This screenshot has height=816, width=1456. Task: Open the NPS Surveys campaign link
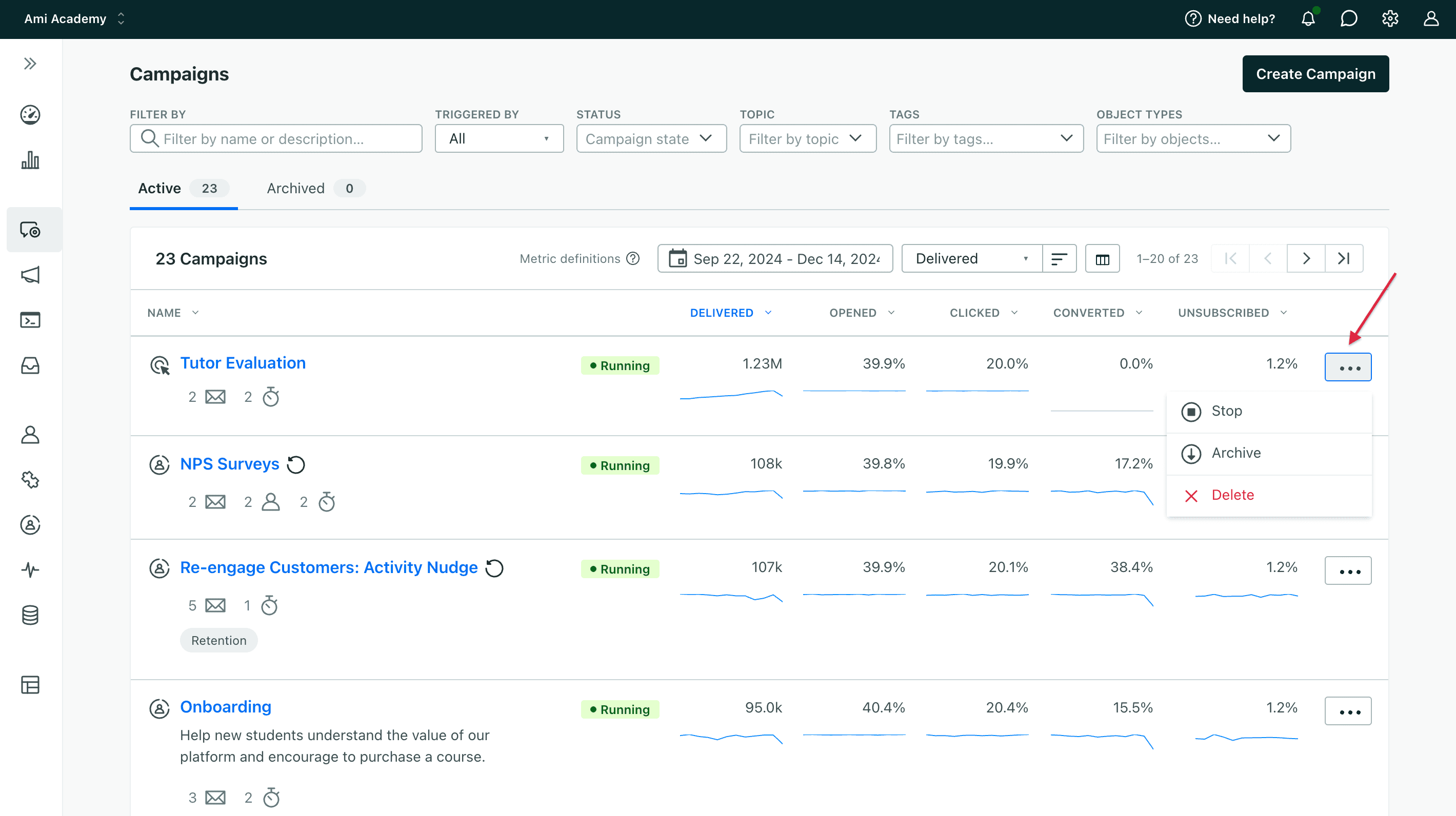229,464
